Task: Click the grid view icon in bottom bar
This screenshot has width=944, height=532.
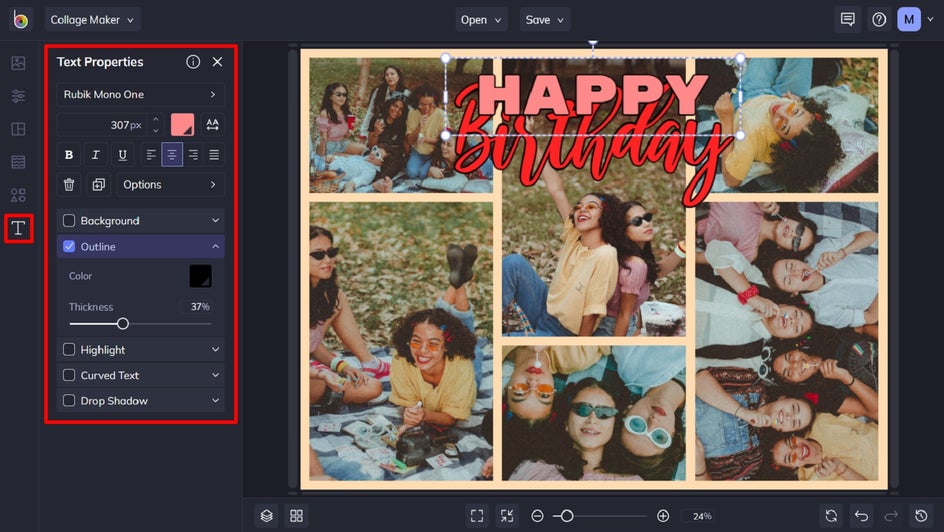Action: point(297,516)
